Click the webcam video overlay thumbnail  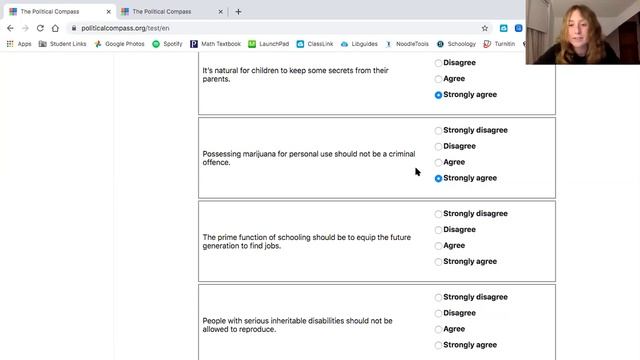[582, 32]
